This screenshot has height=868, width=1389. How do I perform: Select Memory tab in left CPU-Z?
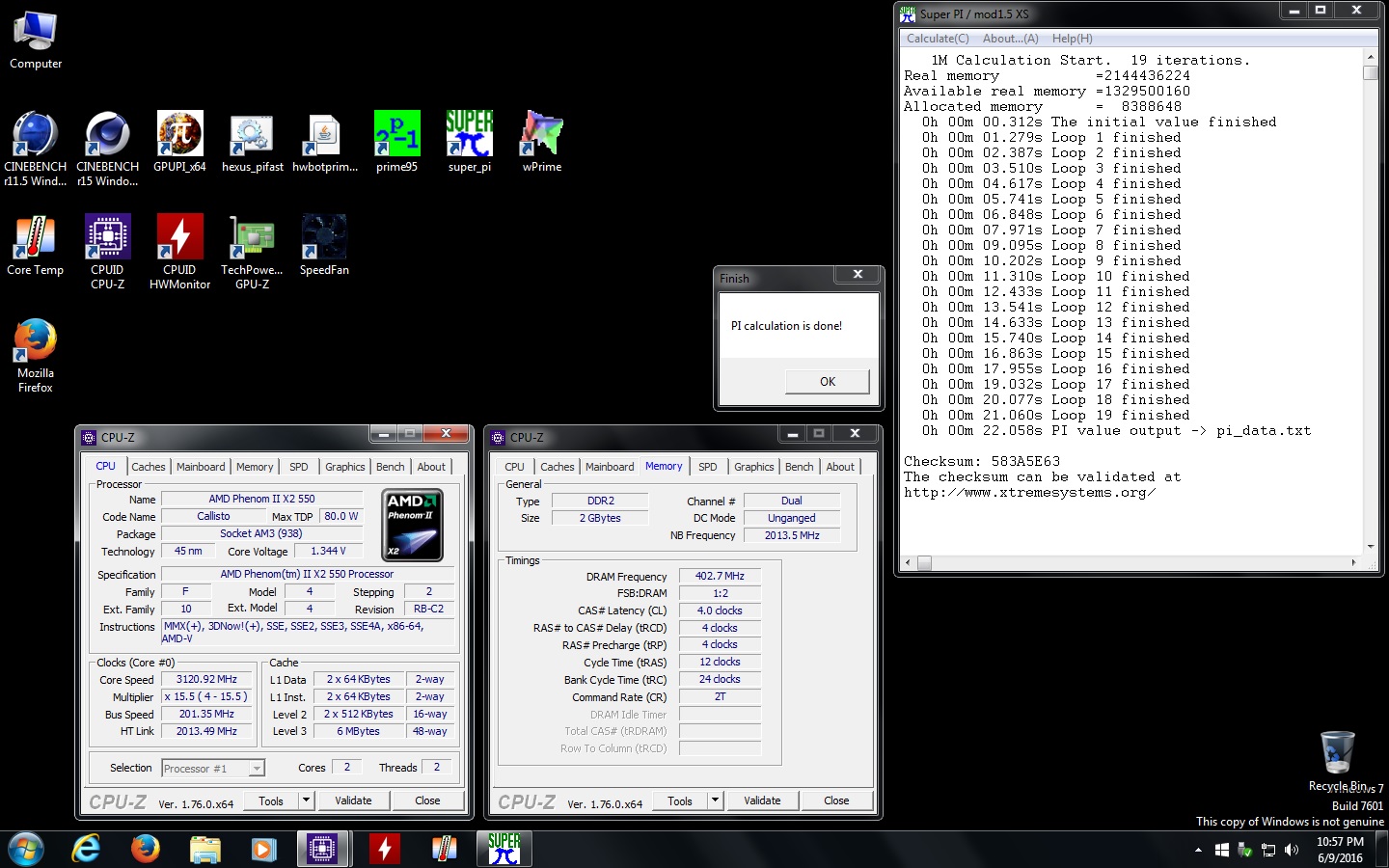coord(255,467)
